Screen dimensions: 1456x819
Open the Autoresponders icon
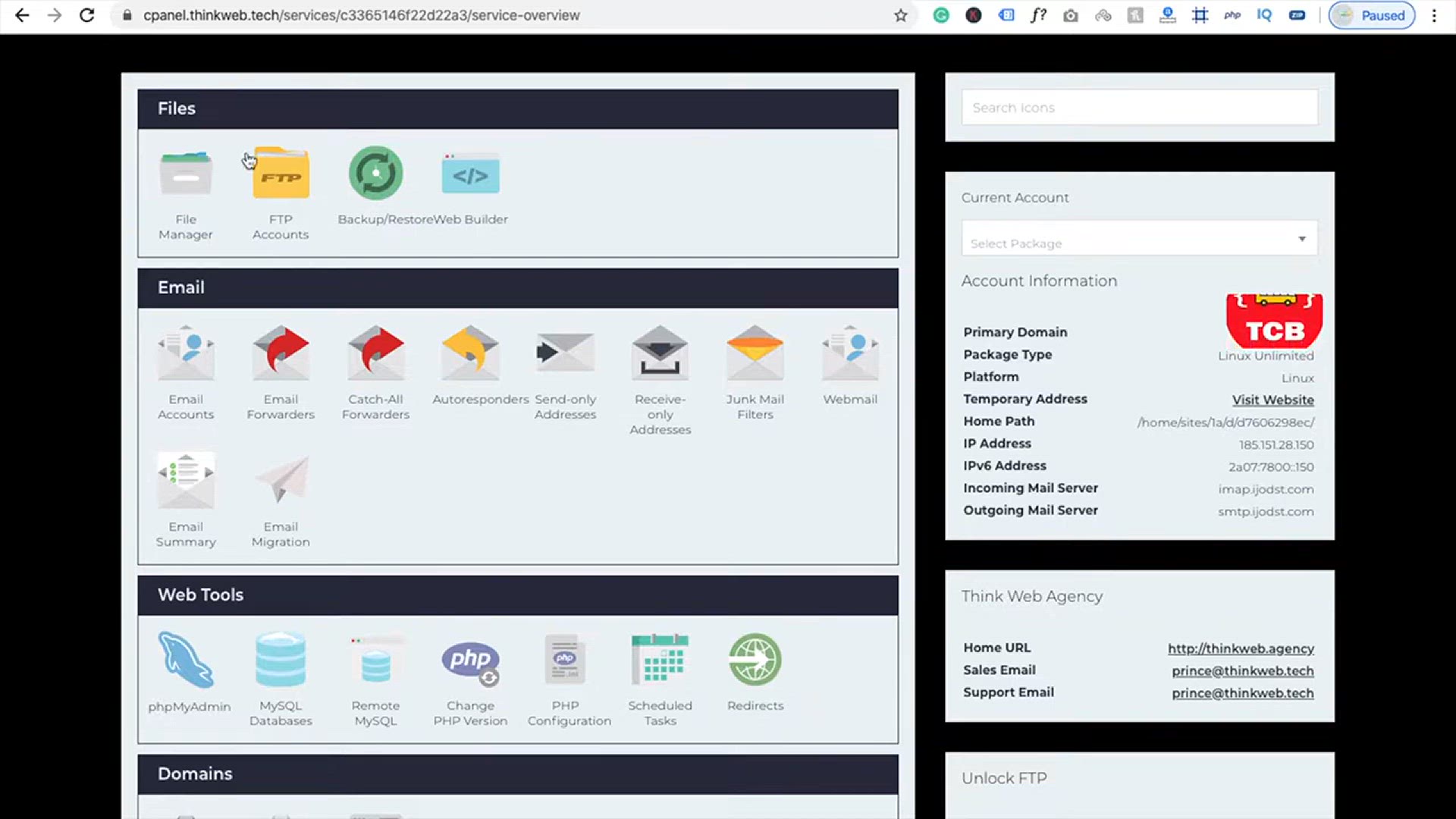pos(470,354)
